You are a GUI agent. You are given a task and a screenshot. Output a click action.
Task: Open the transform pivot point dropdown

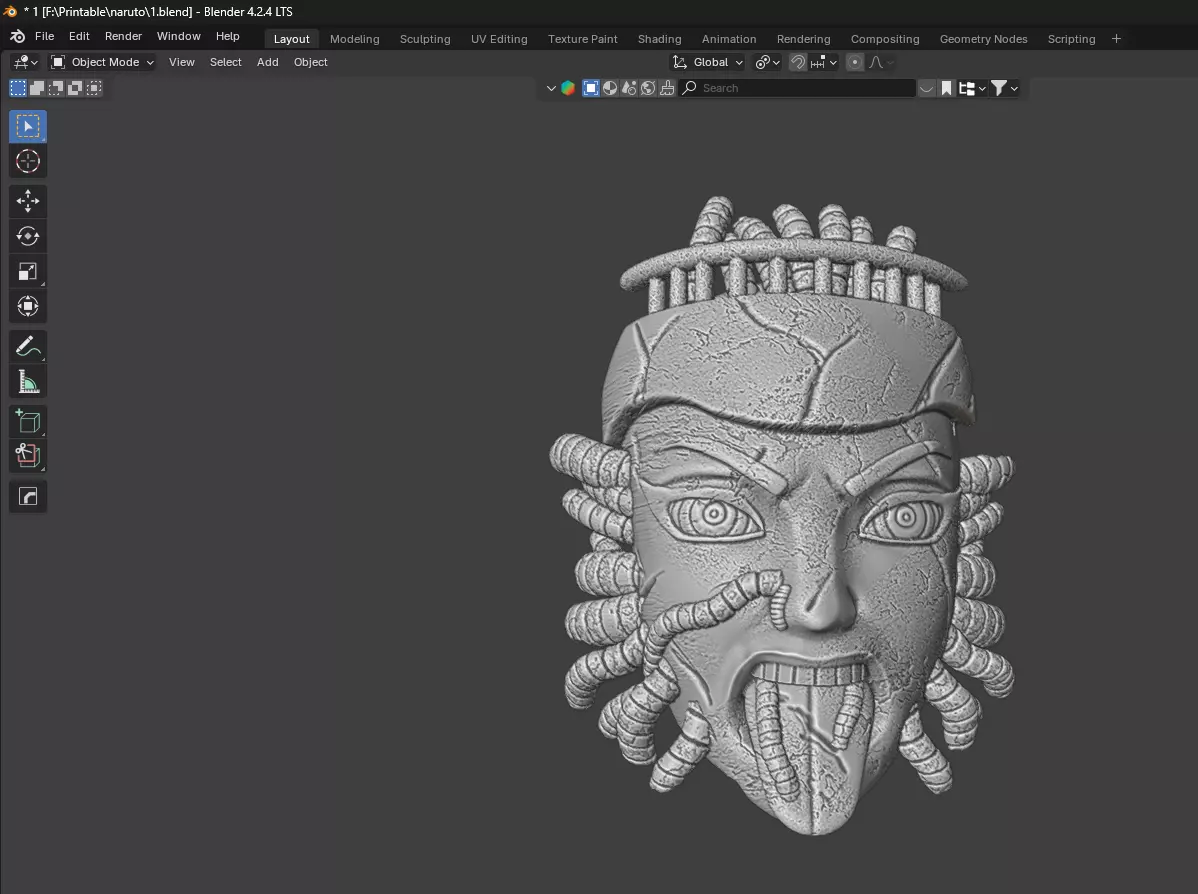click(x=767, y=63)
